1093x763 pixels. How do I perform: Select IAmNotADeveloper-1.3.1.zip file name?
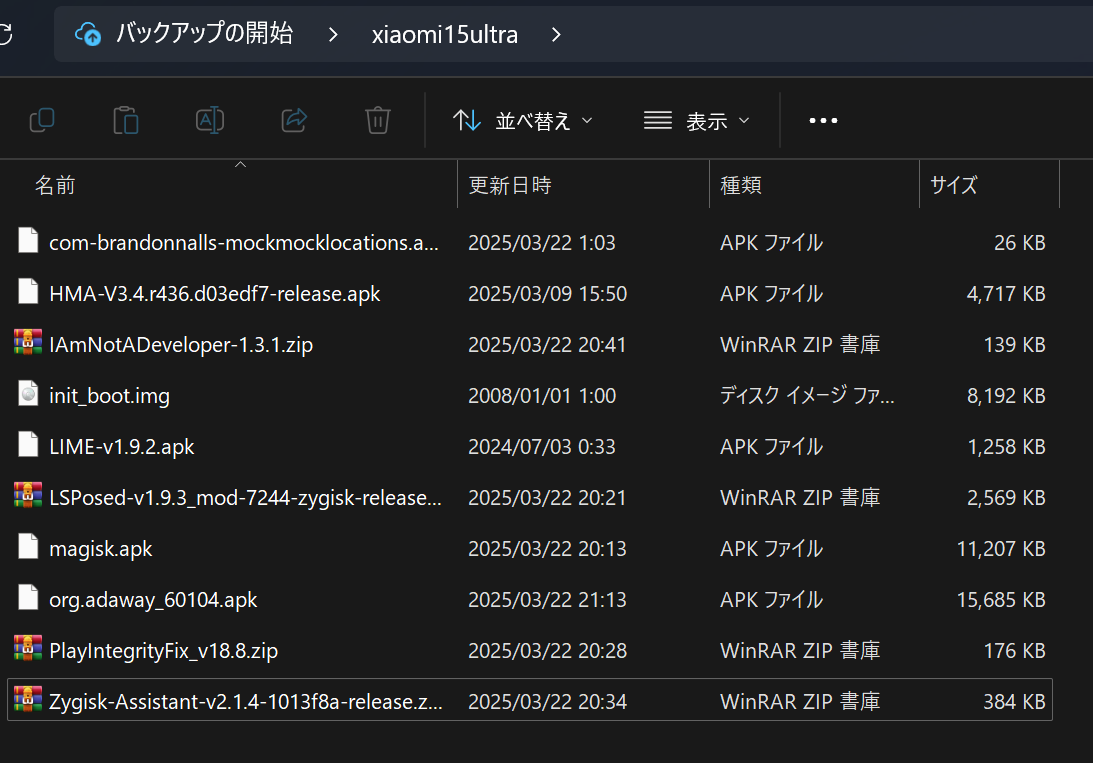coord(181,345)
